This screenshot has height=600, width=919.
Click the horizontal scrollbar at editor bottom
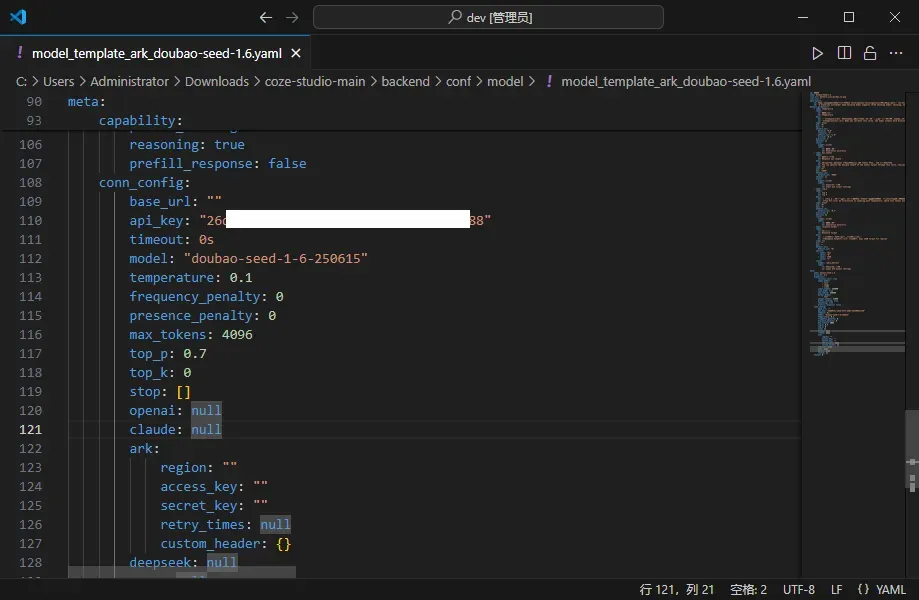coord(182,572)
